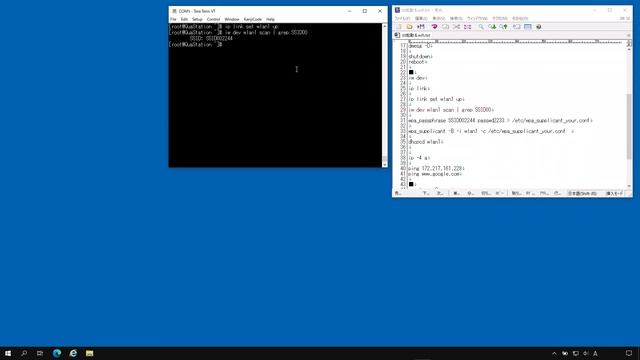
Task: Click the open folder icon in the editor toolbar
Action: coord(409,27)
